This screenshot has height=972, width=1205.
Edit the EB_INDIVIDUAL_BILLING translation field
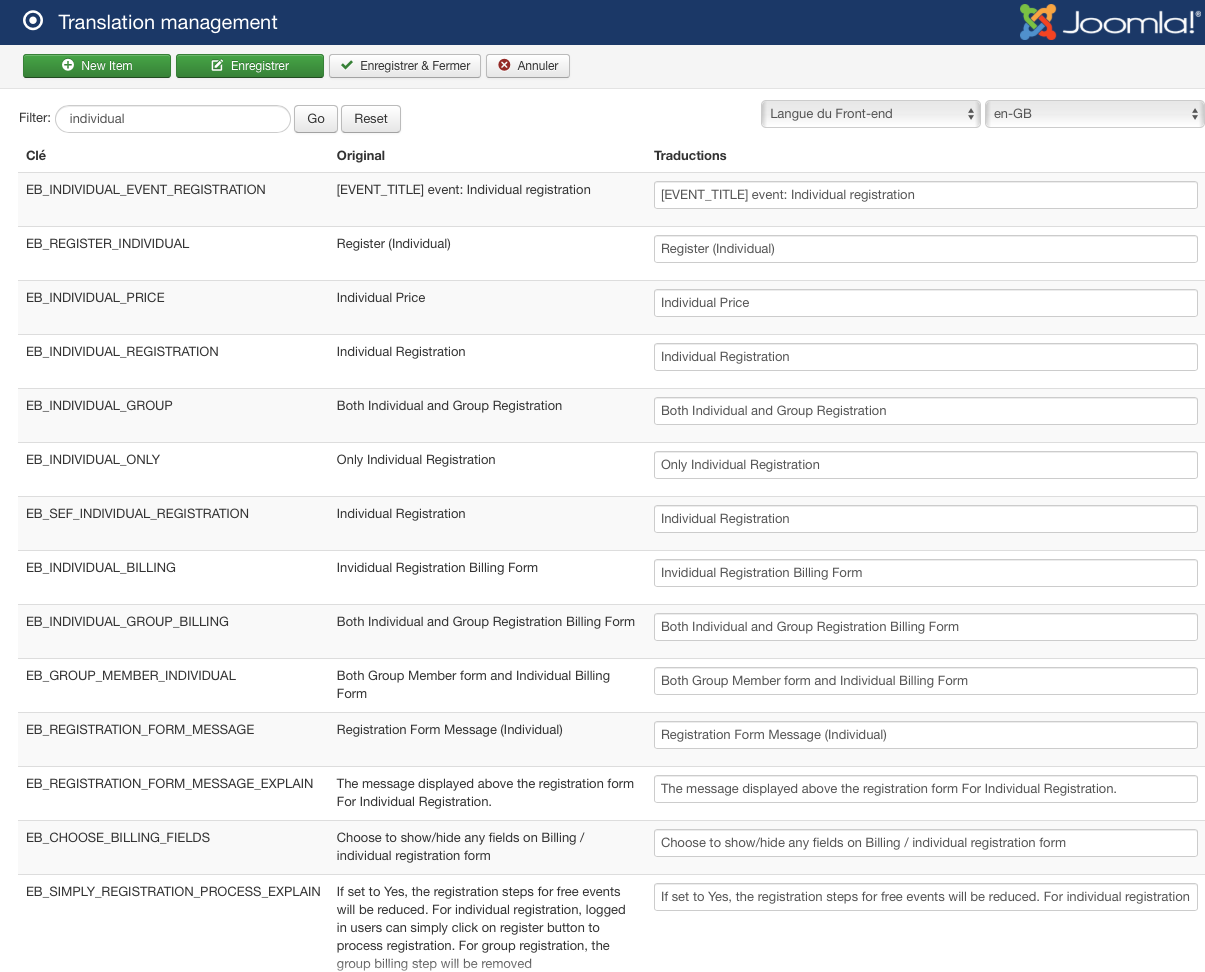[x=925, y=573]
